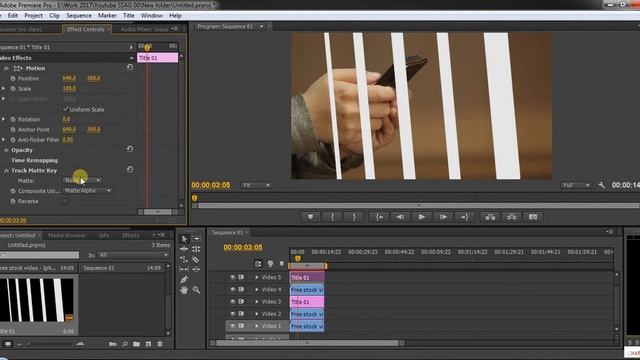The image size is (640, 360).
Task: Step forward one frame
Action: (x=443, y=217)
